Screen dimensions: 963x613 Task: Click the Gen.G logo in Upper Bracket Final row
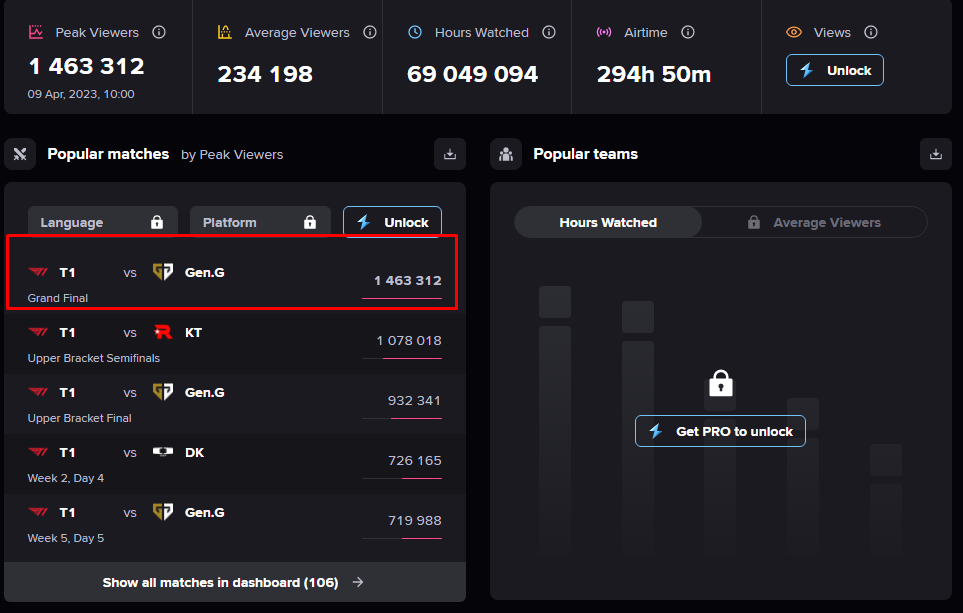163,392
